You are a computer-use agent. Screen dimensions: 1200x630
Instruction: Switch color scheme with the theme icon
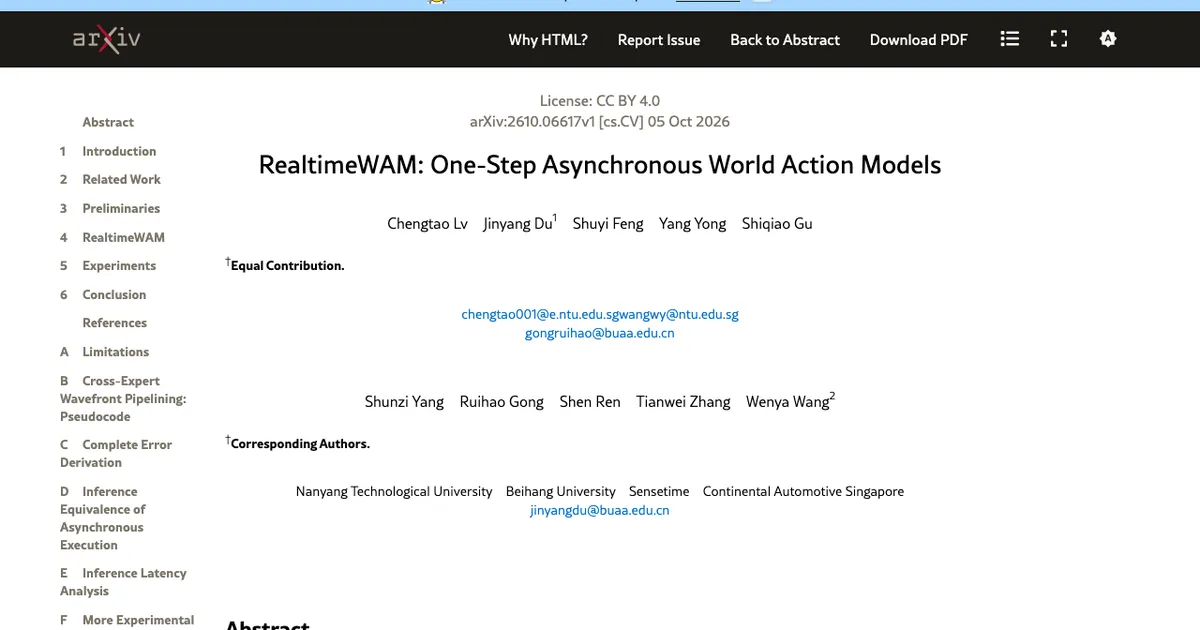click(1107, 39)
